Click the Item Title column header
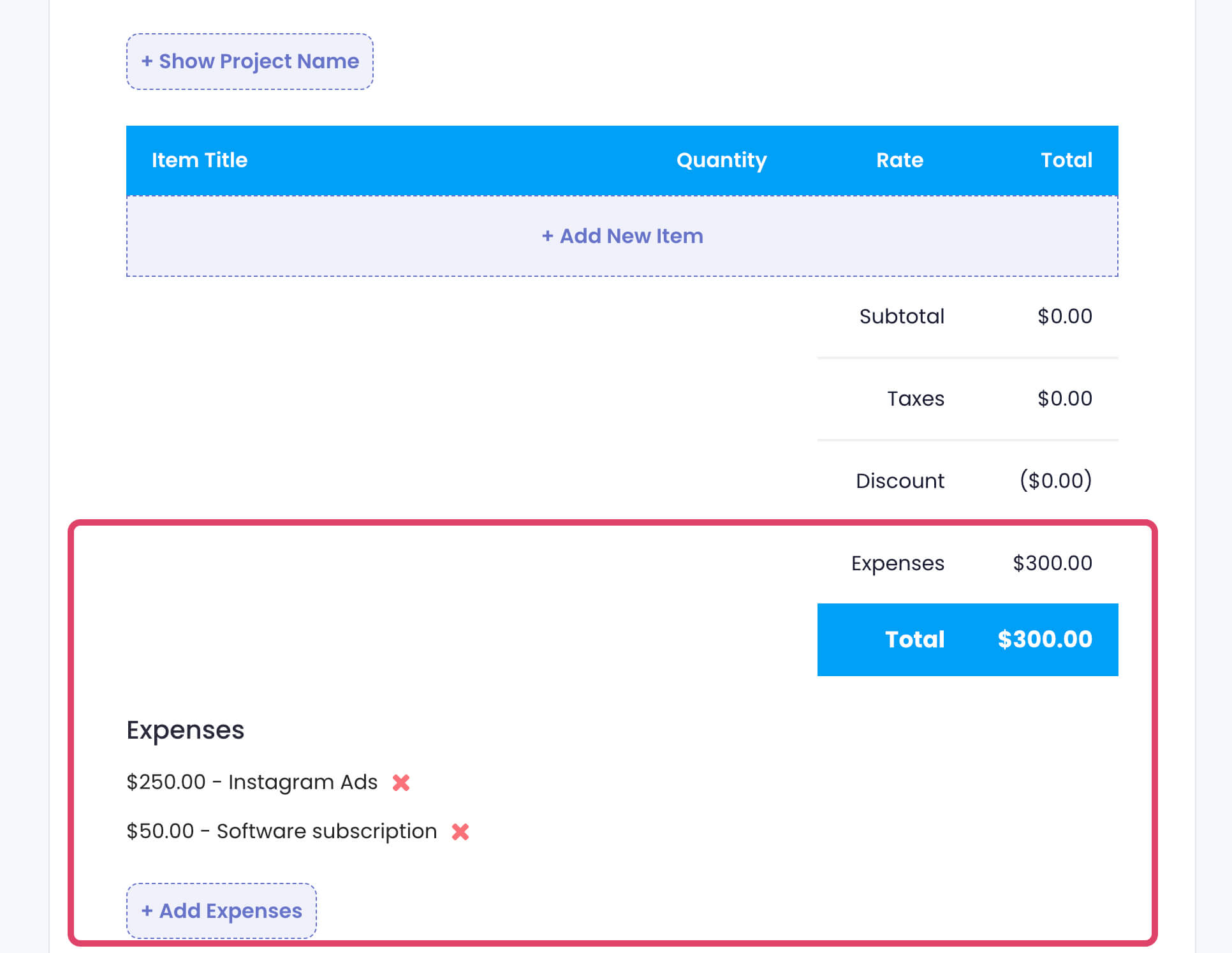The height and width of the screenshot is (953, 1232). click(200, 160)
